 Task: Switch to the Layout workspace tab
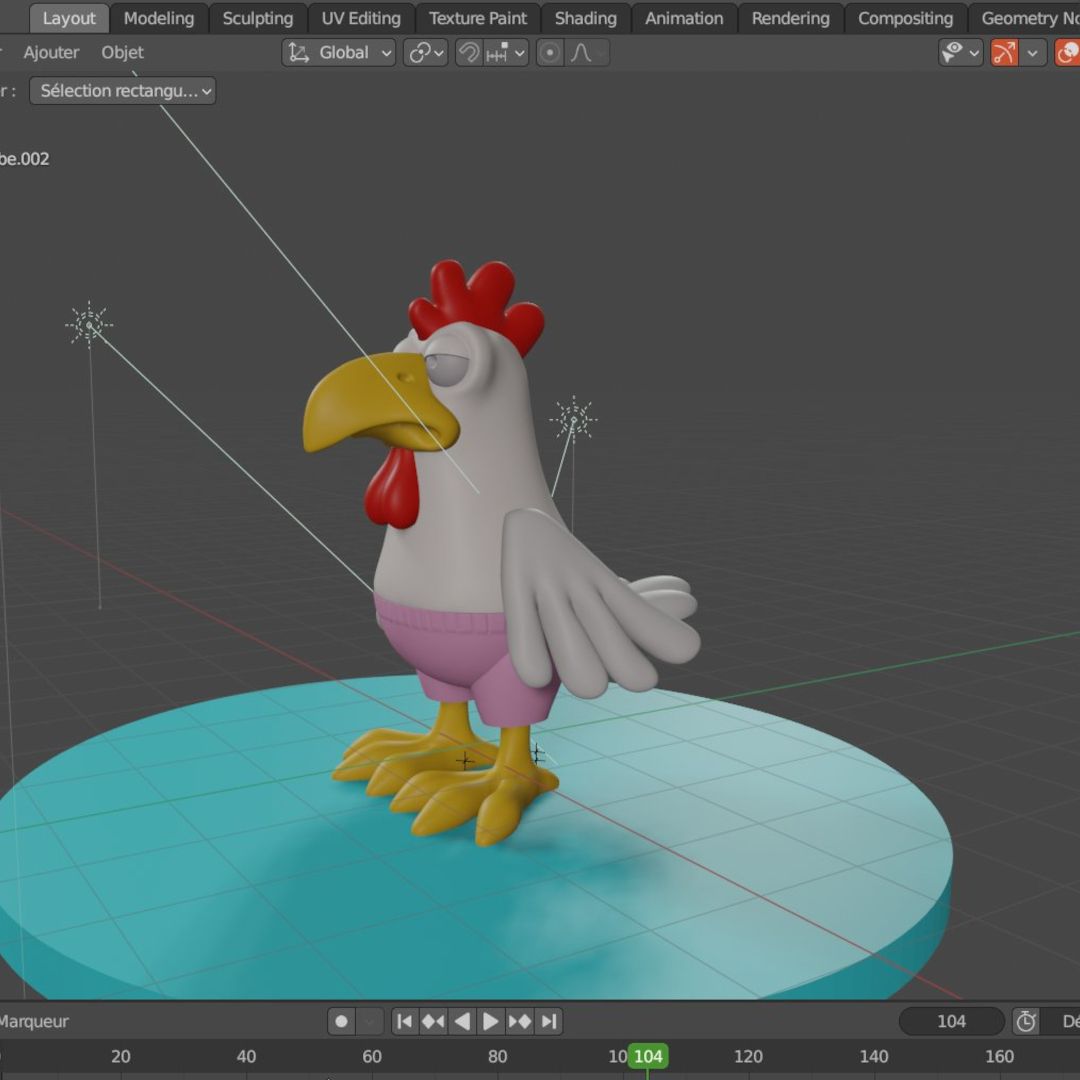point(69,18)
